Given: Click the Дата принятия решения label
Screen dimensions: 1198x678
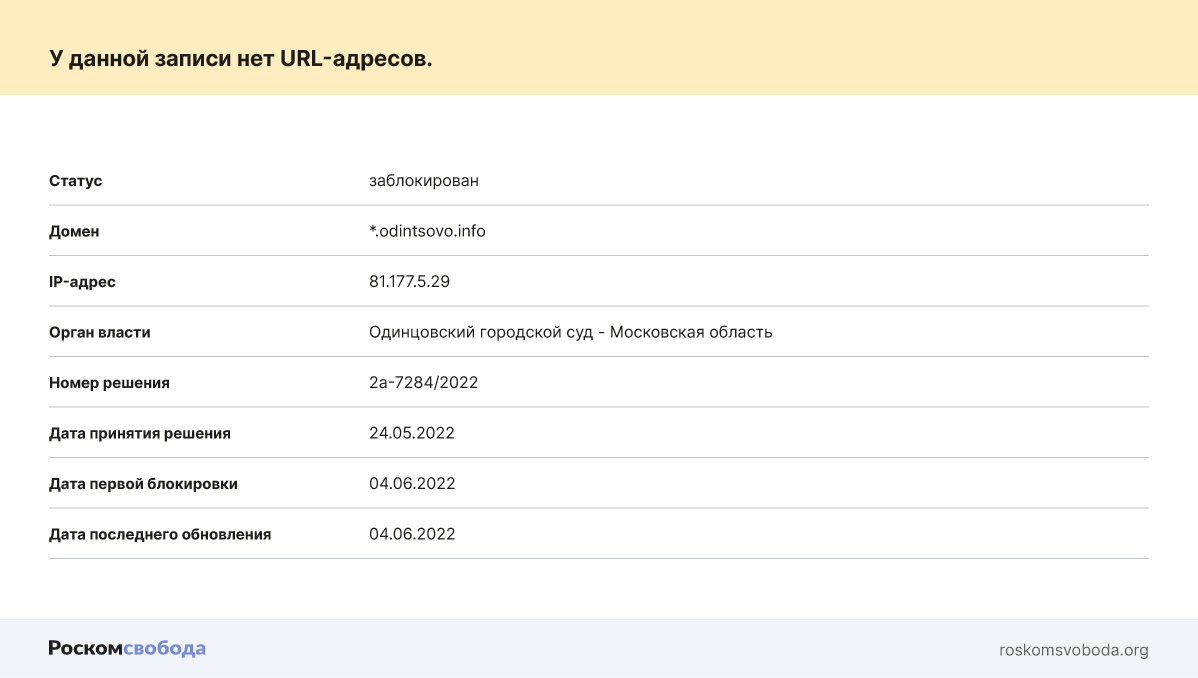Looking at the screenshot, I should (x=140, y=433).
